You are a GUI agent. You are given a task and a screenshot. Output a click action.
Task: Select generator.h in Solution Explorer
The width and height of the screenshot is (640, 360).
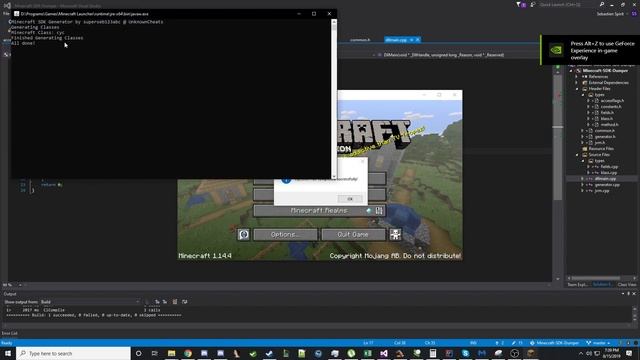point(605,136)
